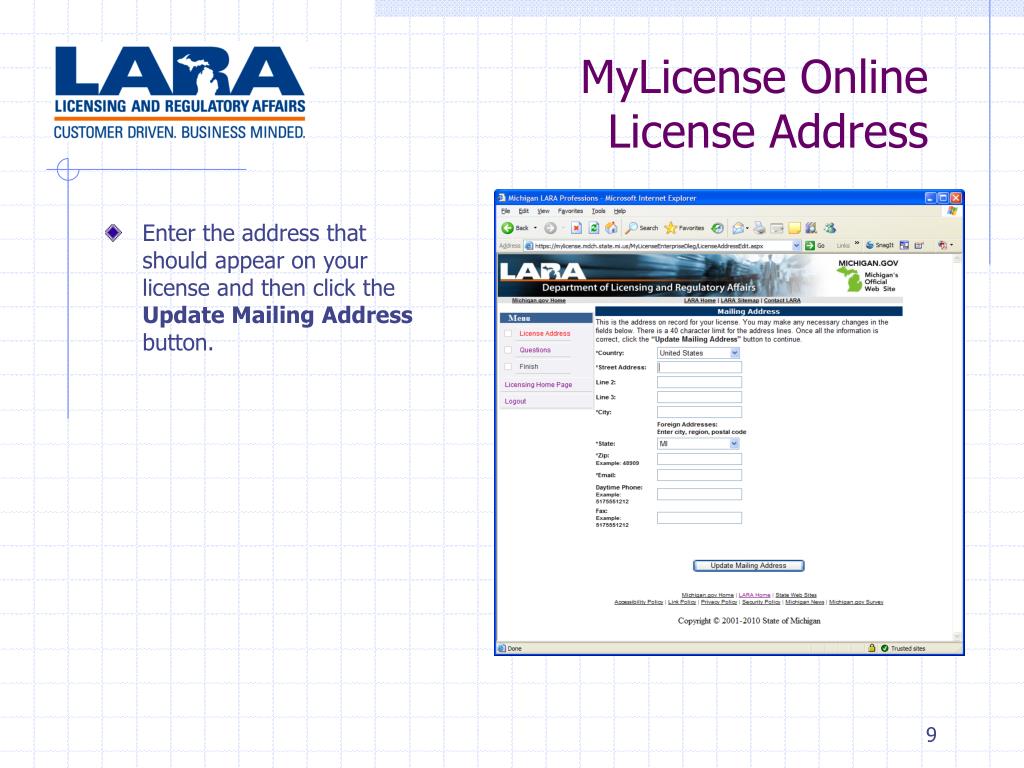Click into the Daytime Phone field
The width and height of the screenshot is (1024, 768).
tap(699, 494)
